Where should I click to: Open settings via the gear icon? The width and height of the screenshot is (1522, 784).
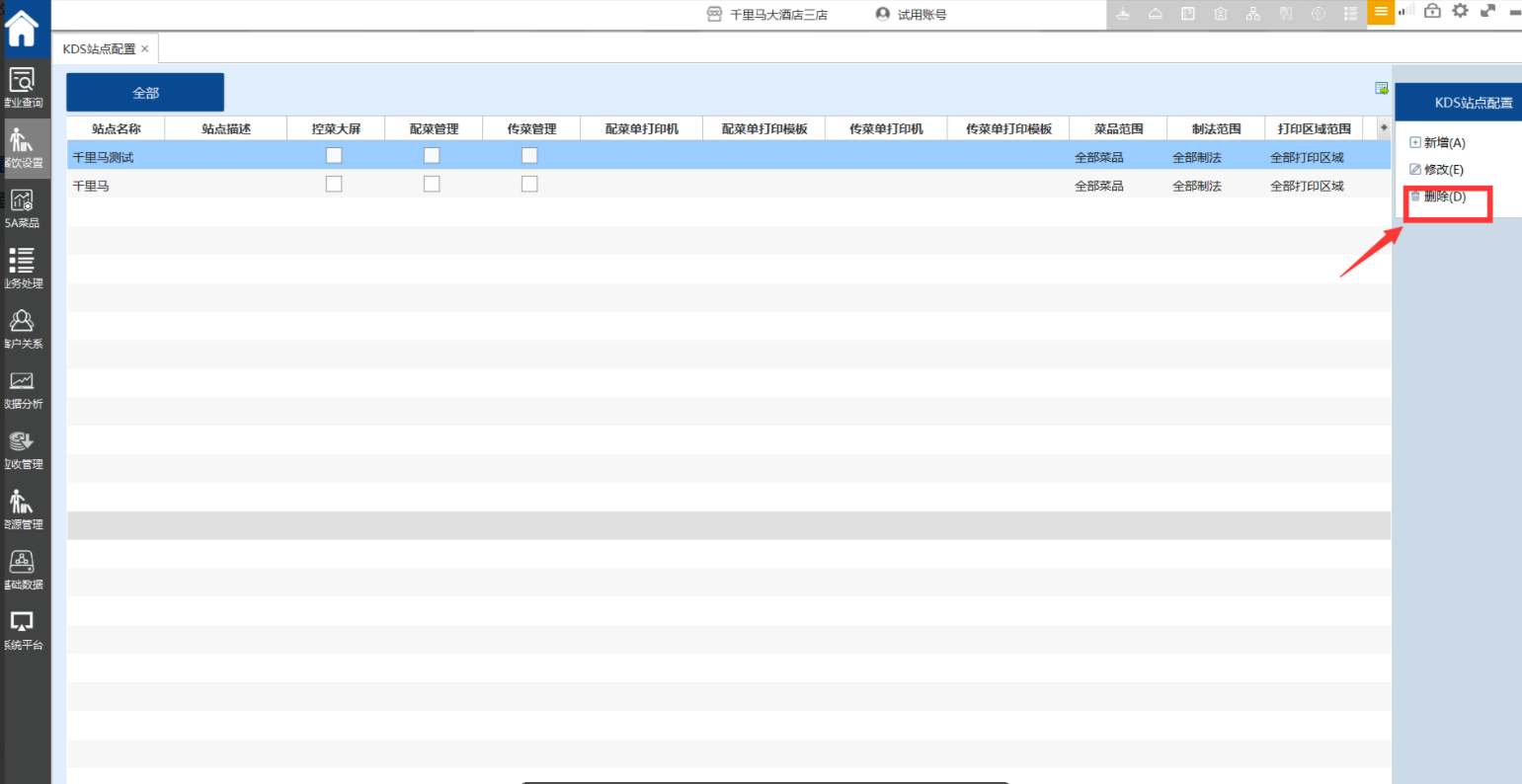click(1460, 11)
